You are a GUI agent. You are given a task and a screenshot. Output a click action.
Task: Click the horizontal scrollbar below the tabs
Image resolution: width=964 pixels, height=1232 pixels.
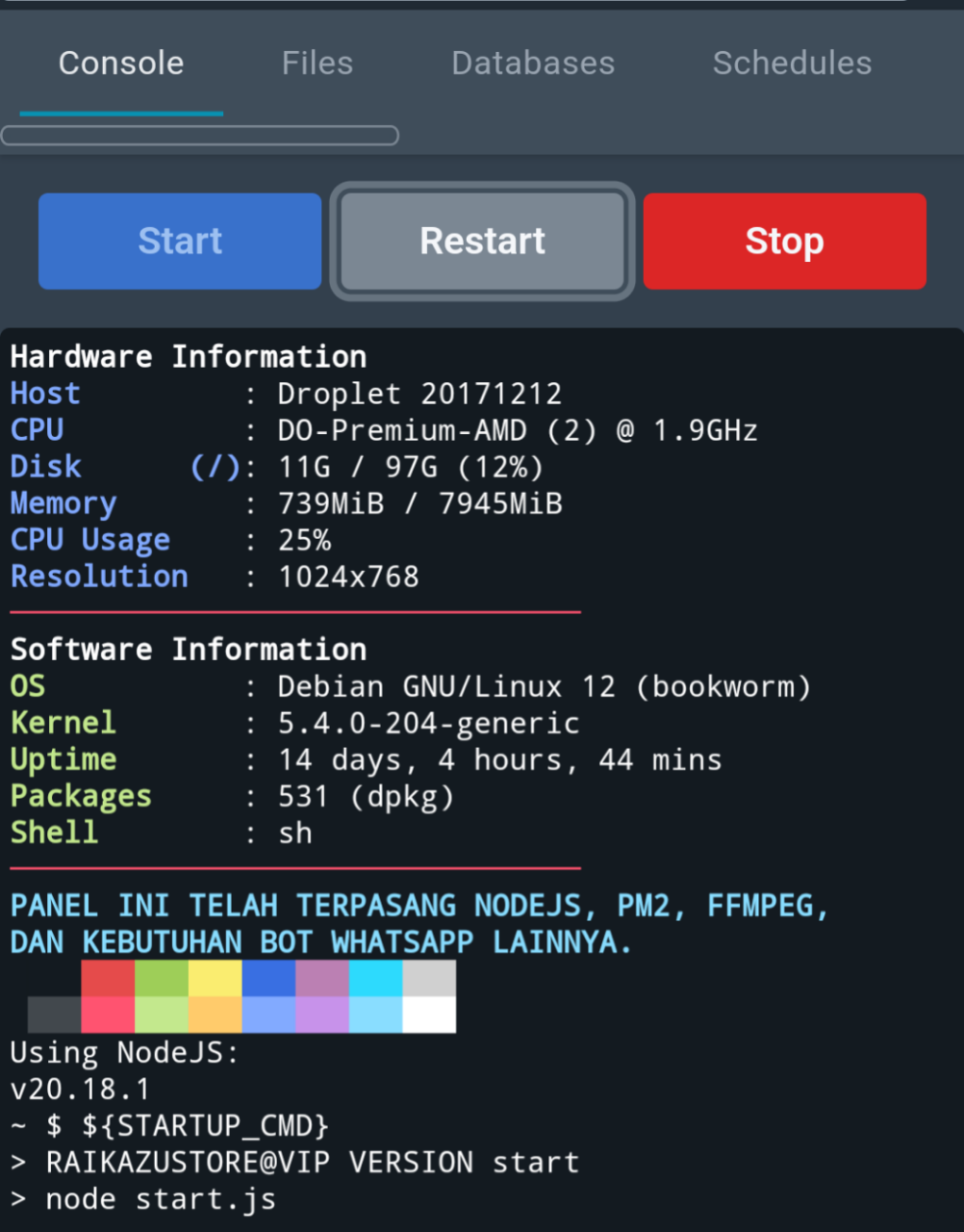(x=200, y=136)
